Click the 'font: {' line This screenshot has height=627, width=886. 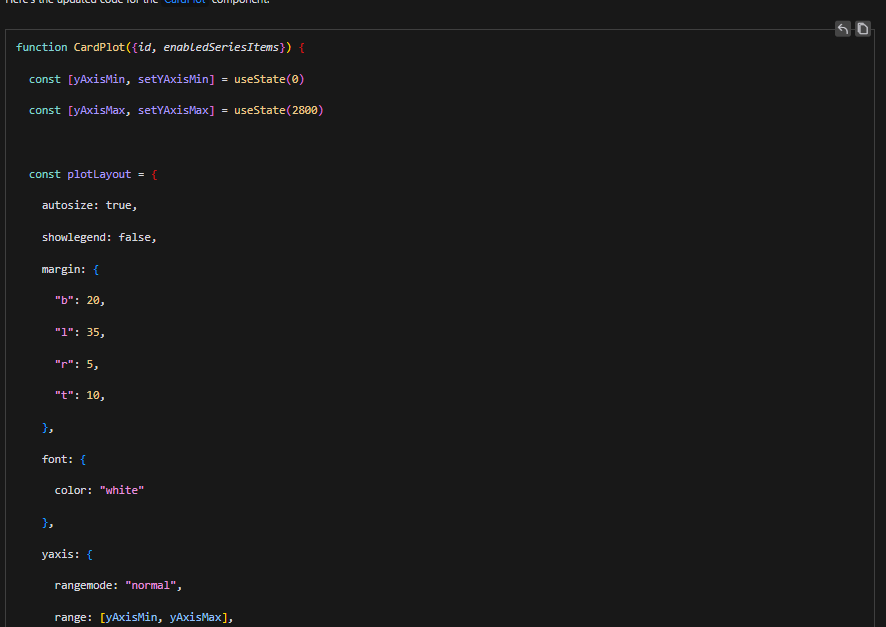pos(64,459)
